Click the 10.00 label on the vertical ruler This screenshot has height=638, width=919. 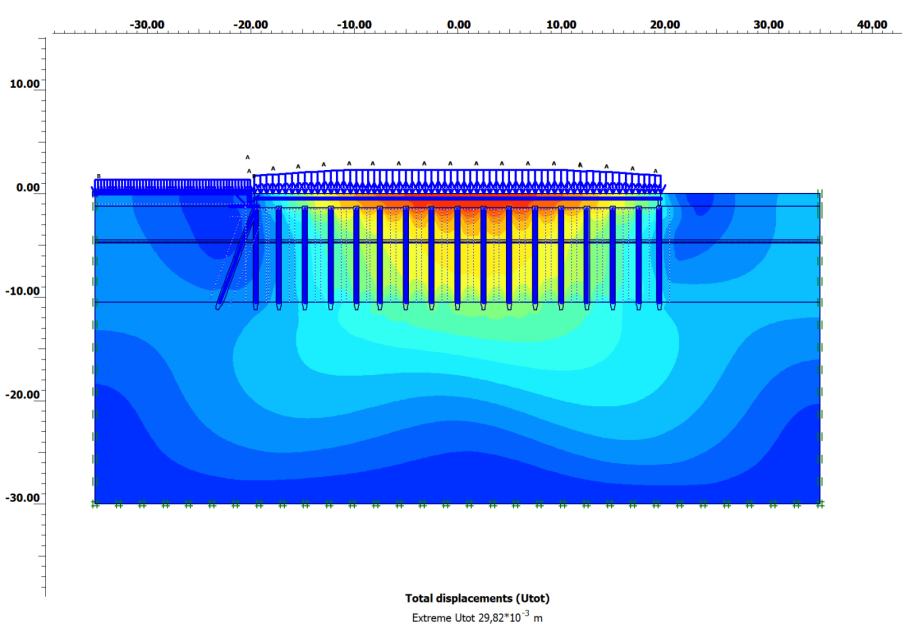24,84
